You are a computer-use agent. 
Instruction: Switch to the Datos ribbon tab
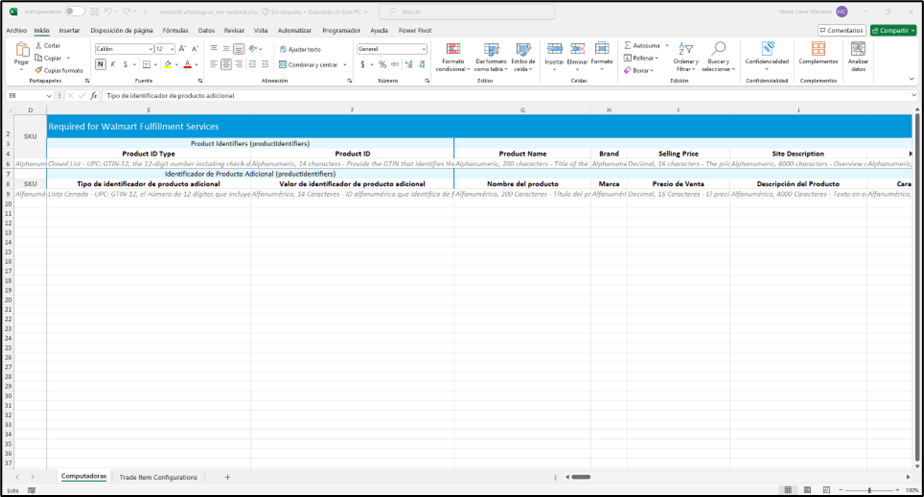coord(206,30)
